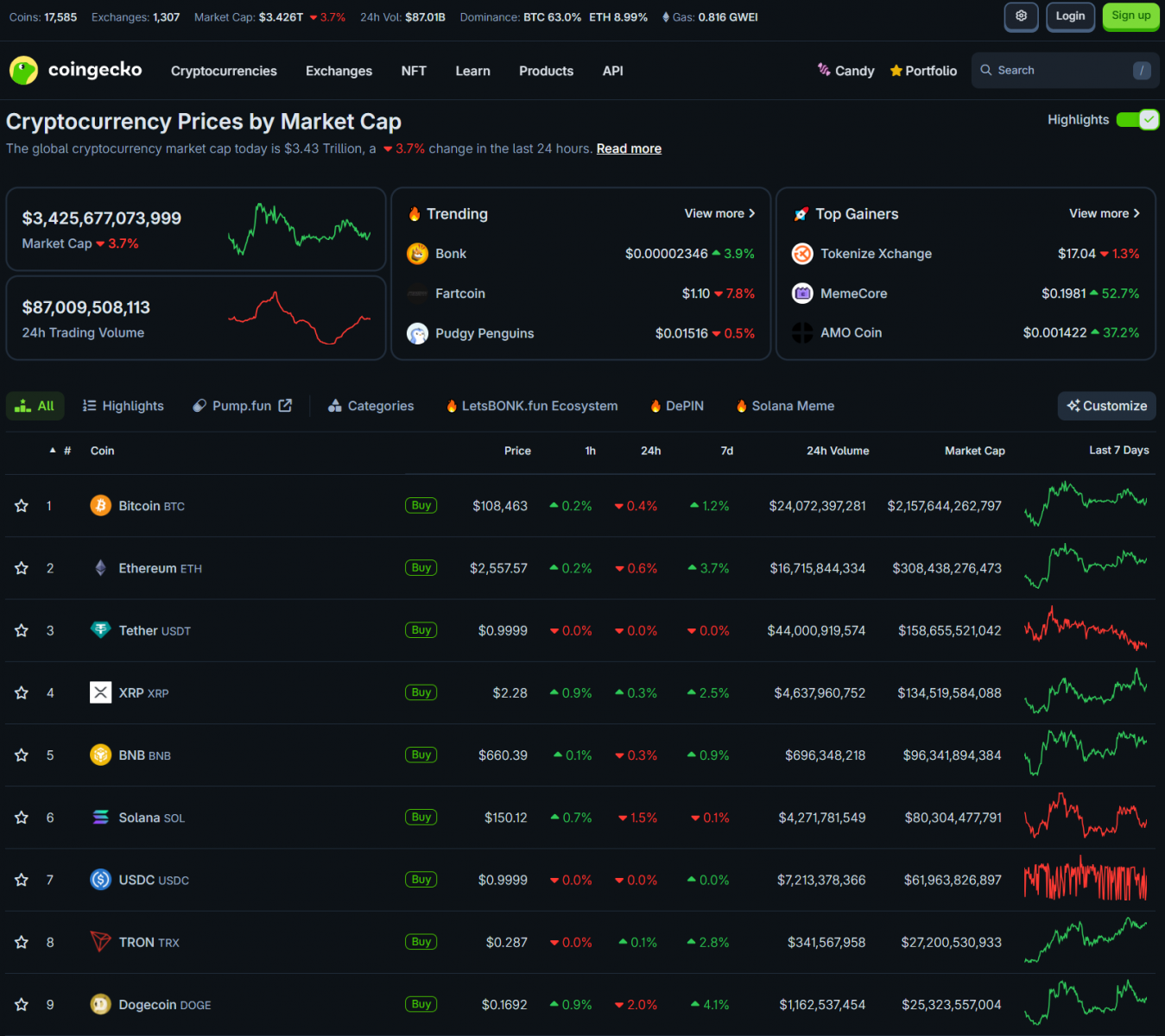Click the Trending flame icon
The width and height of the screenshot is (1165, 1036).
pos(415,213)
